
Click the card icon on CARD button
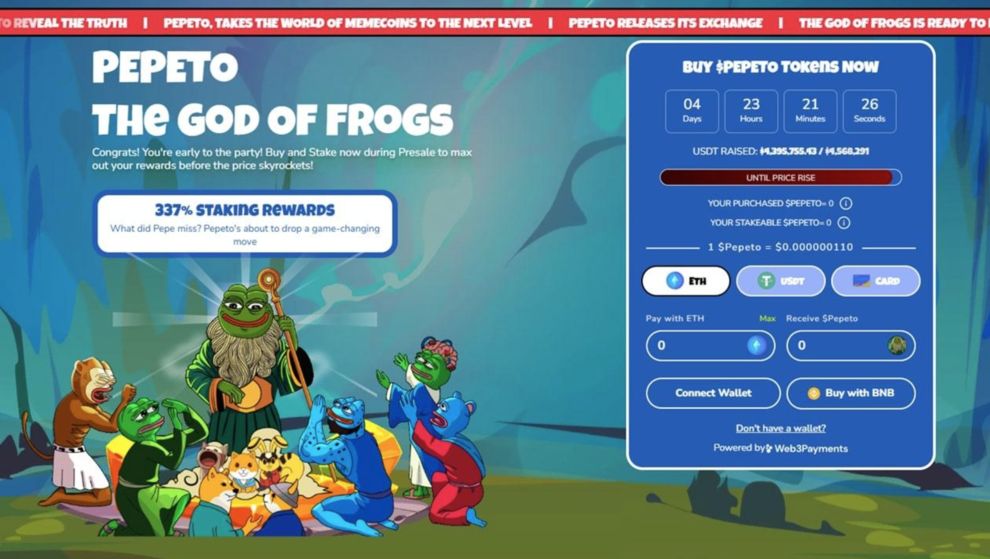point(861,281)
